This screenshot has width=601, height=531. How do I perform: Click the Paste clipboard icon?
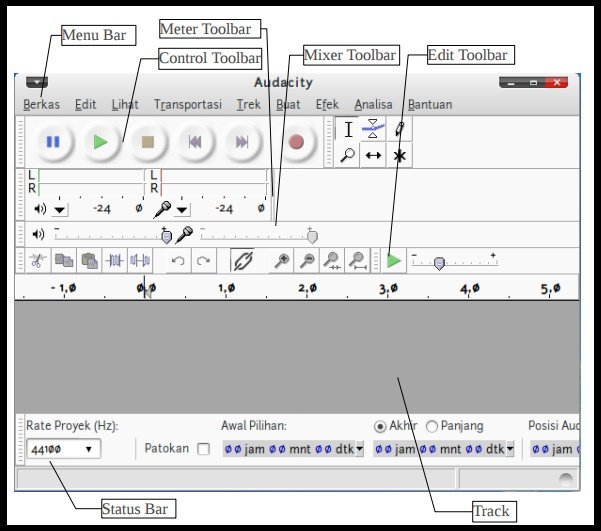(89, 261)
